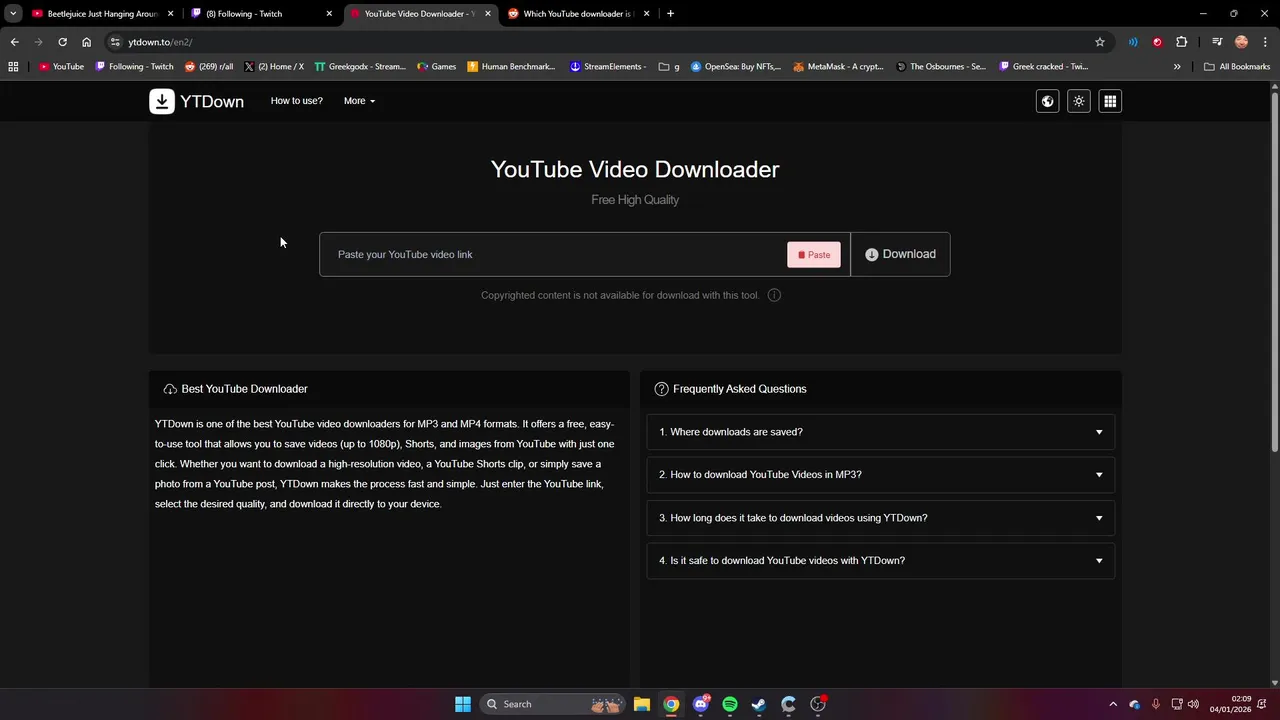Open the Chrome three-dot menu
1280x720 pixels.
1265,42
